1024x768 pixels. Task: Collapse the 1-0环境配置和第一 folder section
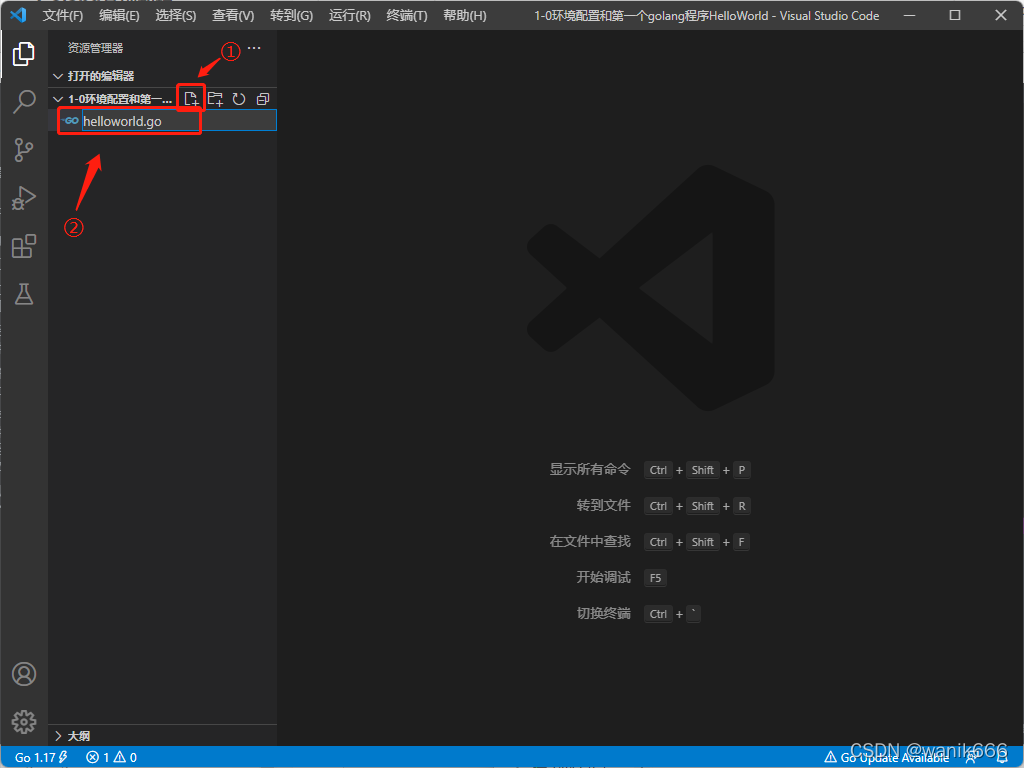click(x=112, y=99)
